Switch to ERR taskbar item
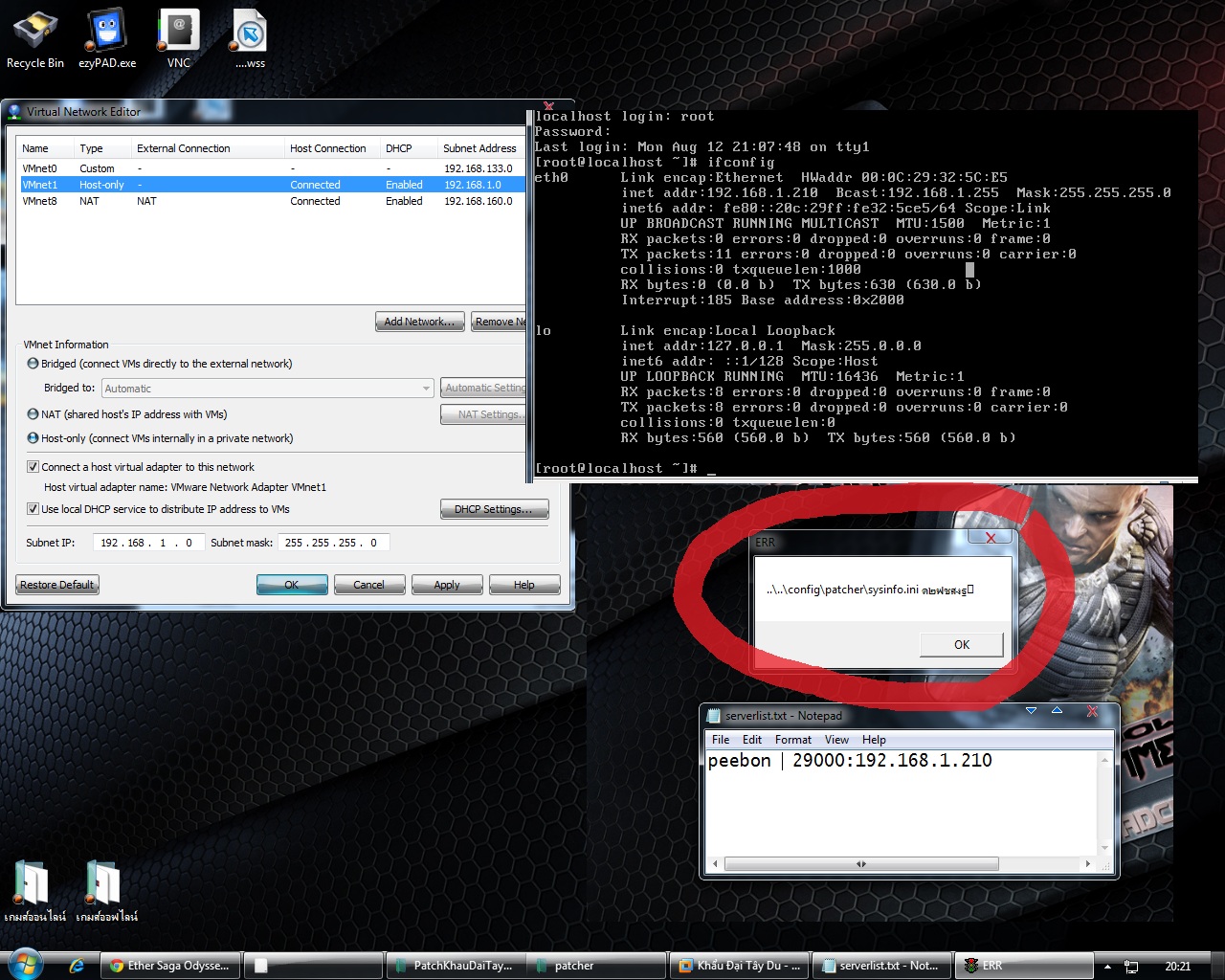This screenshot has height=980, width=1225. [1024, 966]
